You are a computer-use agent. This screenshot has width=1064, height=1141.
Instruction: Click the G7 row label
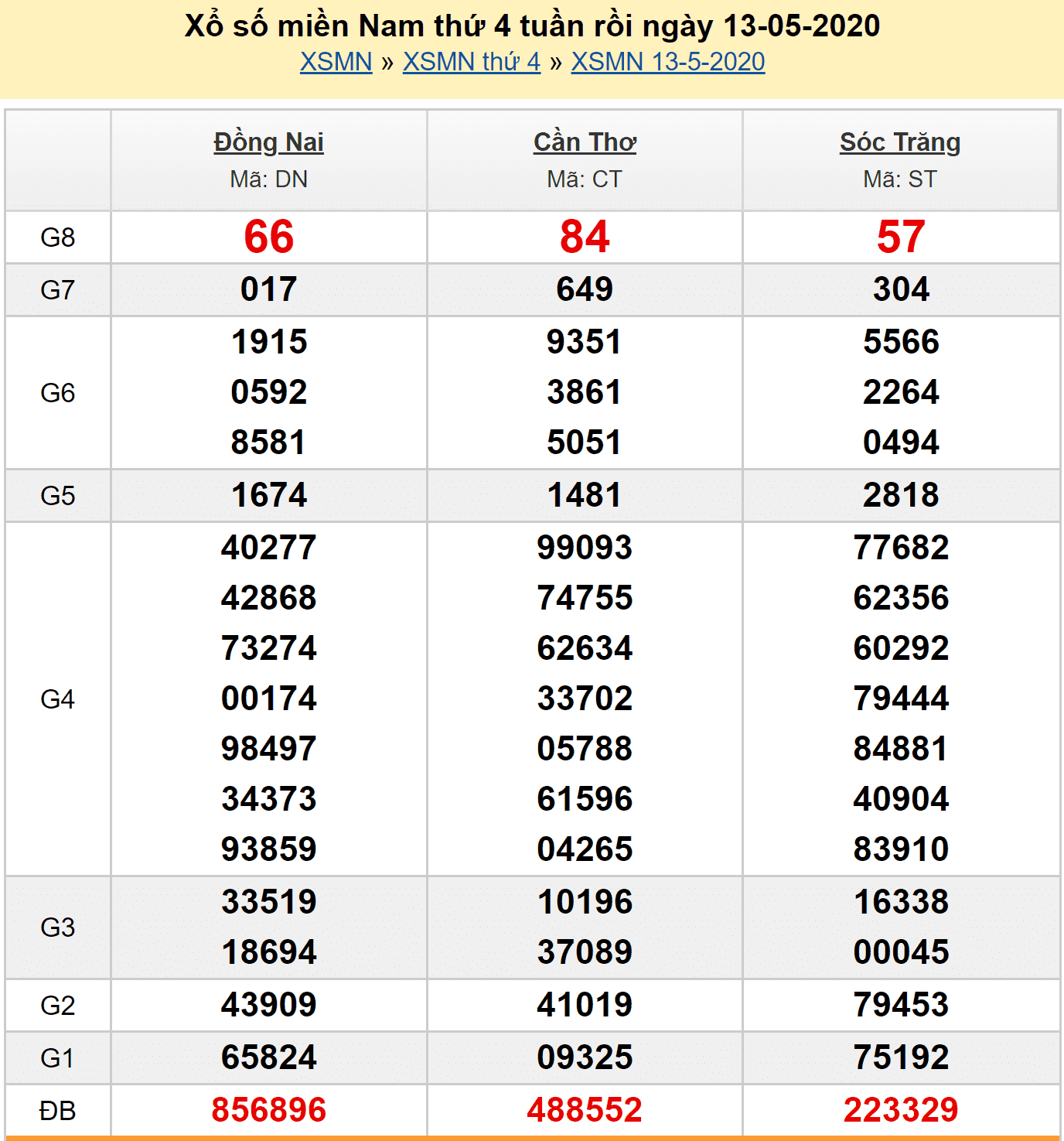(x=58, y=290)
